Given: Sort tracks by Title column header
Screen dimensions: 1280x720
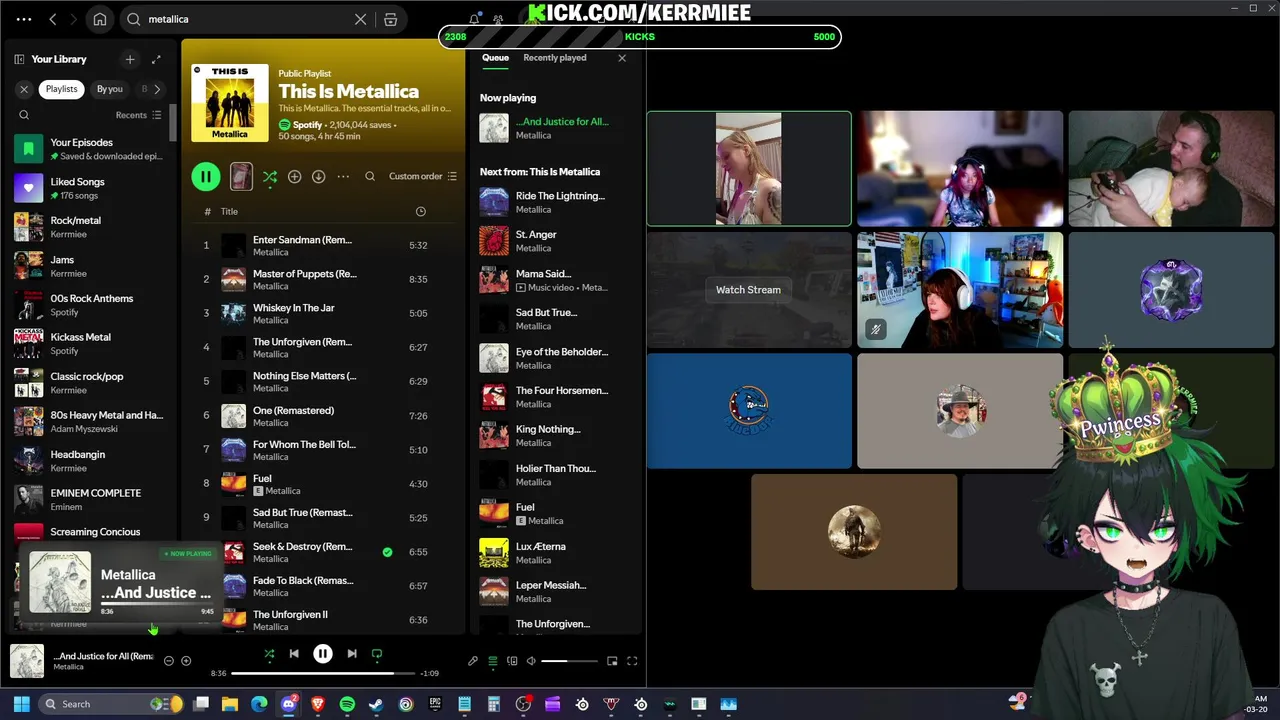Looking at the screenshot, I should click(x=229, y=211).
